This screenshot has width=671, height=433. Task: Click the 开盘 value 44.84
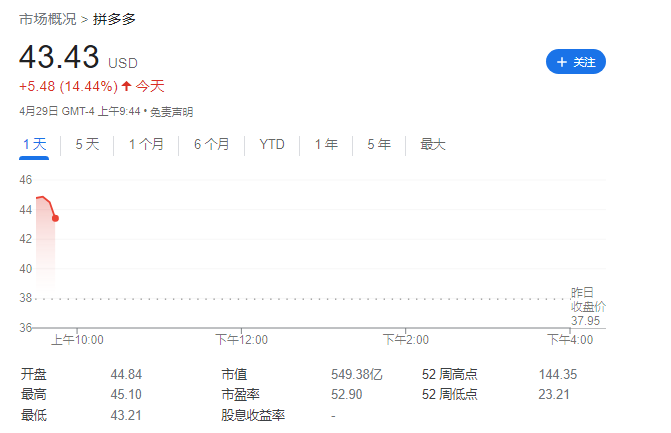[126, 374]
